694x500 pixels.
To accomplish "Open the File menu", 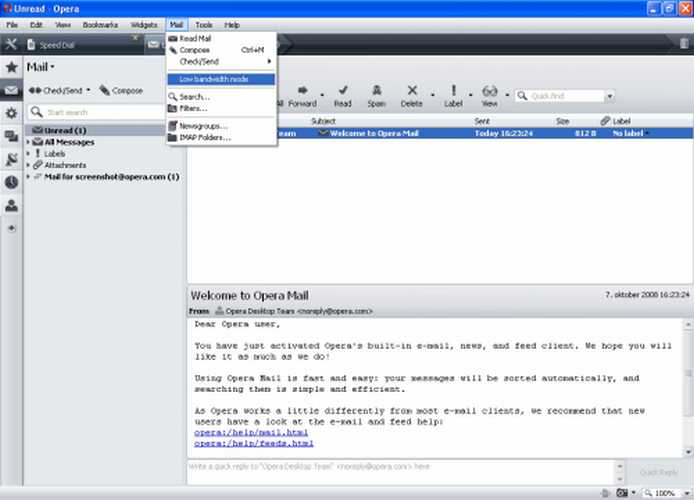I will pos(12,25).
